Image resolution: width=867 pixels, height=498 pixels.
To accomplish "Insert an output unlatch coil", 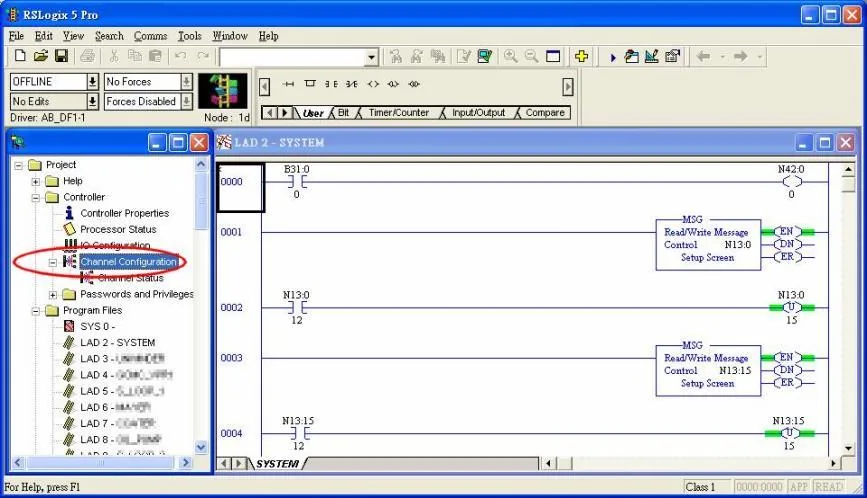I will click(414, 84).
